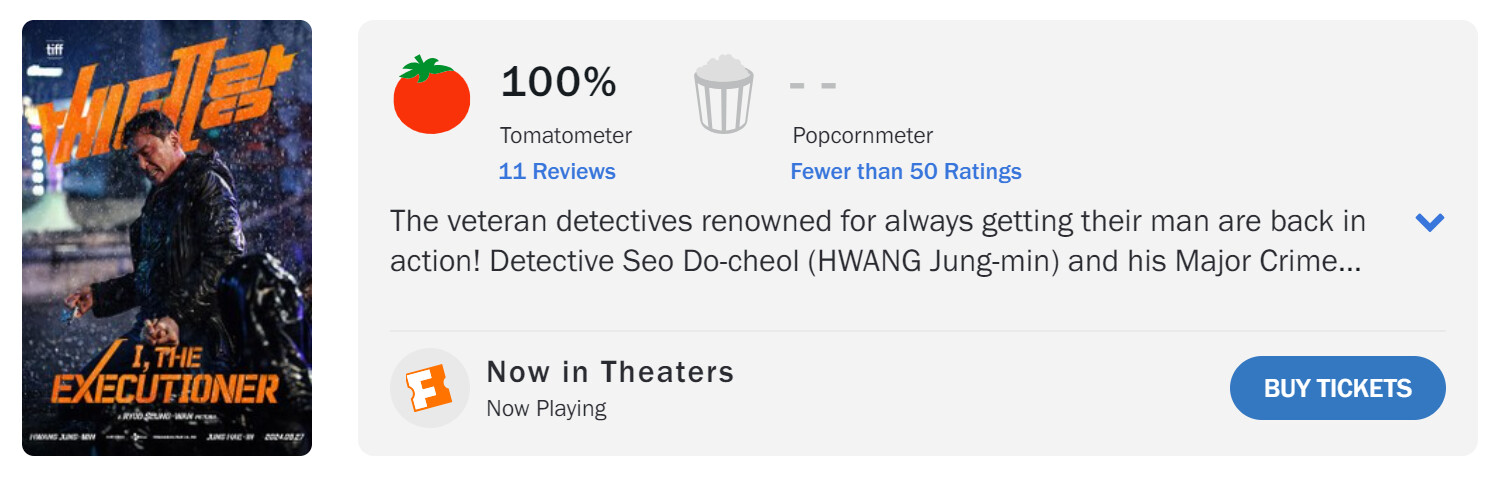
Task: Click the 100% Tomatometer score
Action: (558, 82)
